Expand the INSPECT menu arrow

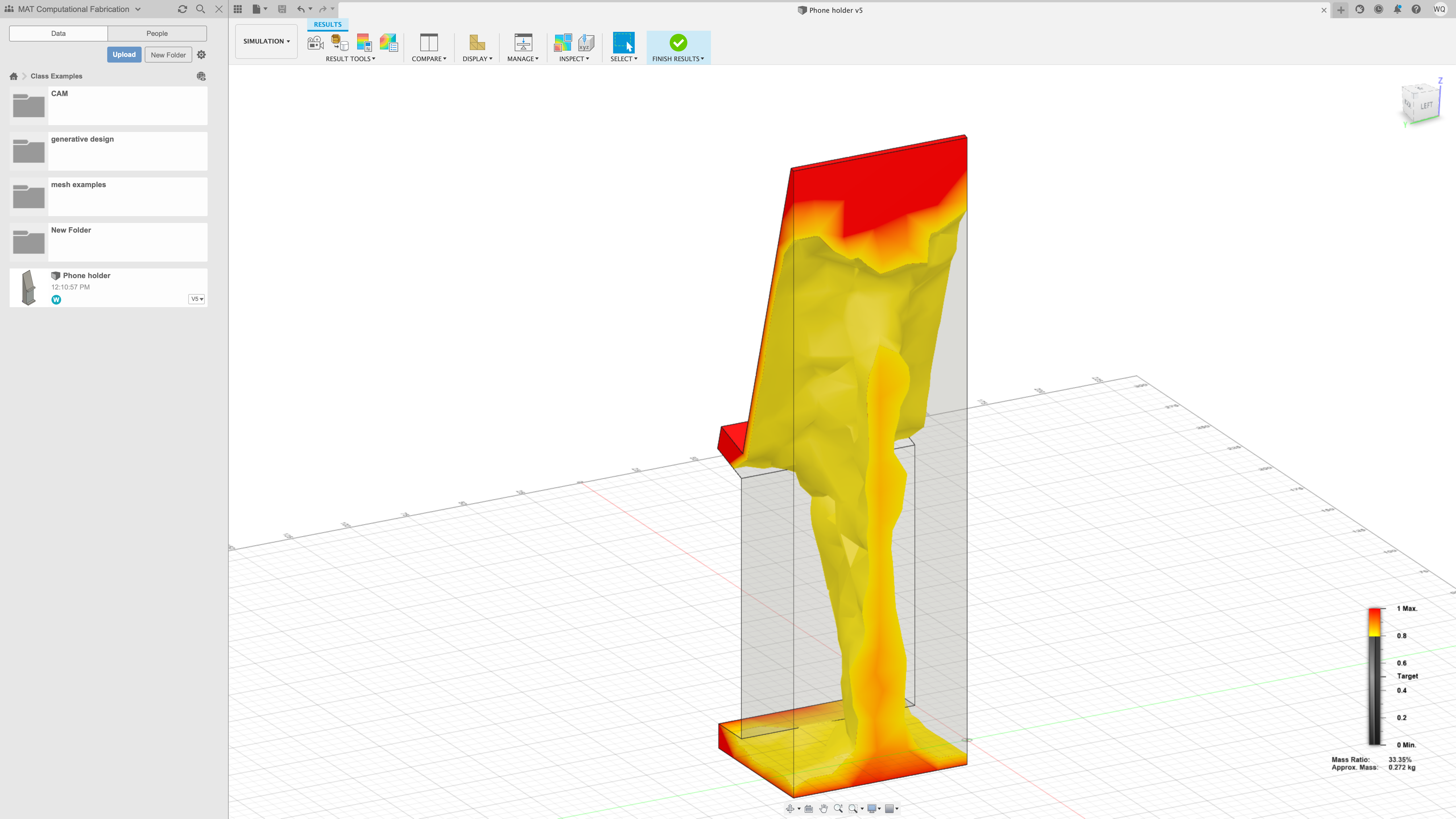[x=587, y=59]
